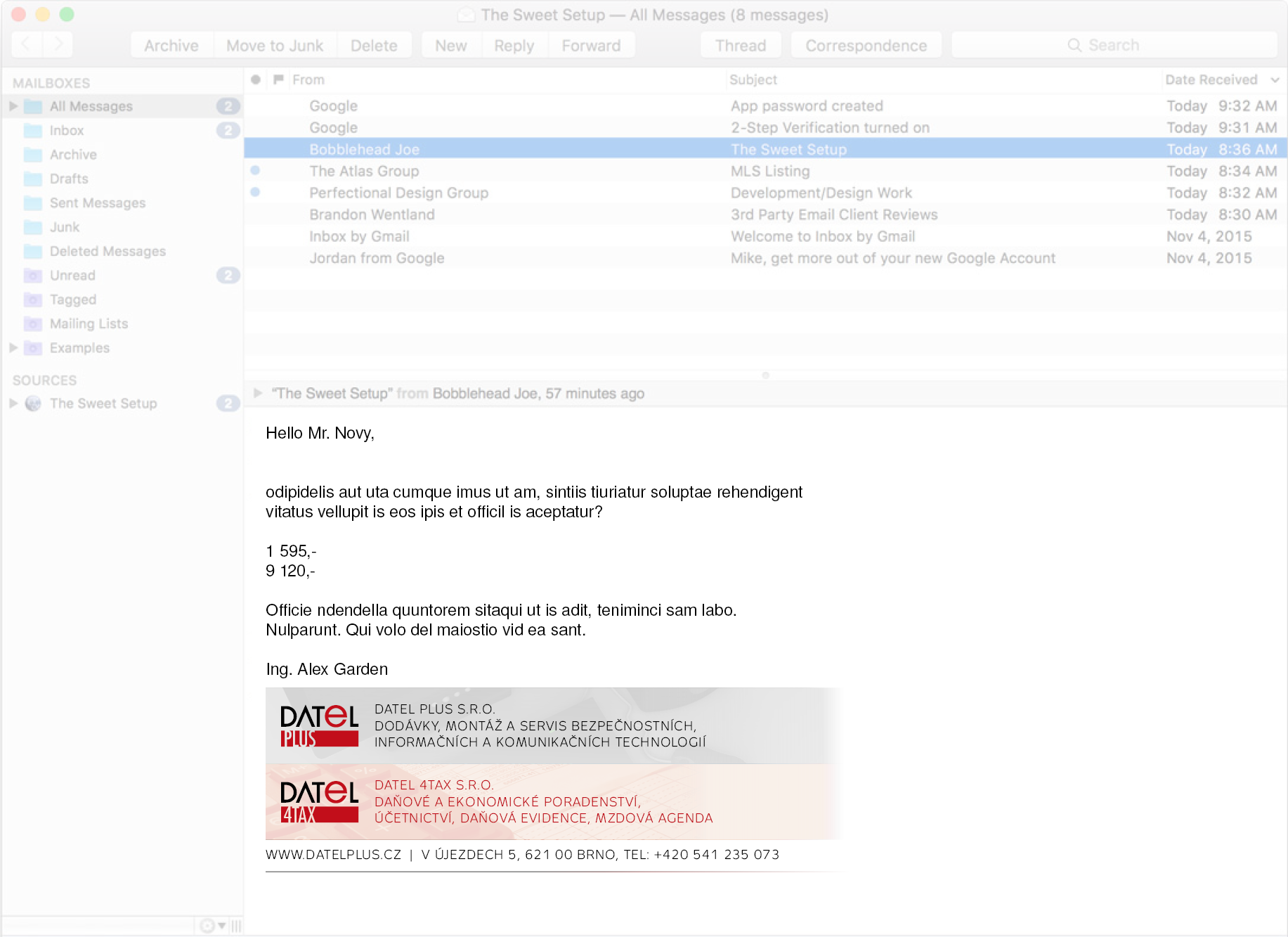Expand the All Messages mailbox tree

pyautogui.click(x=13, y=106)
